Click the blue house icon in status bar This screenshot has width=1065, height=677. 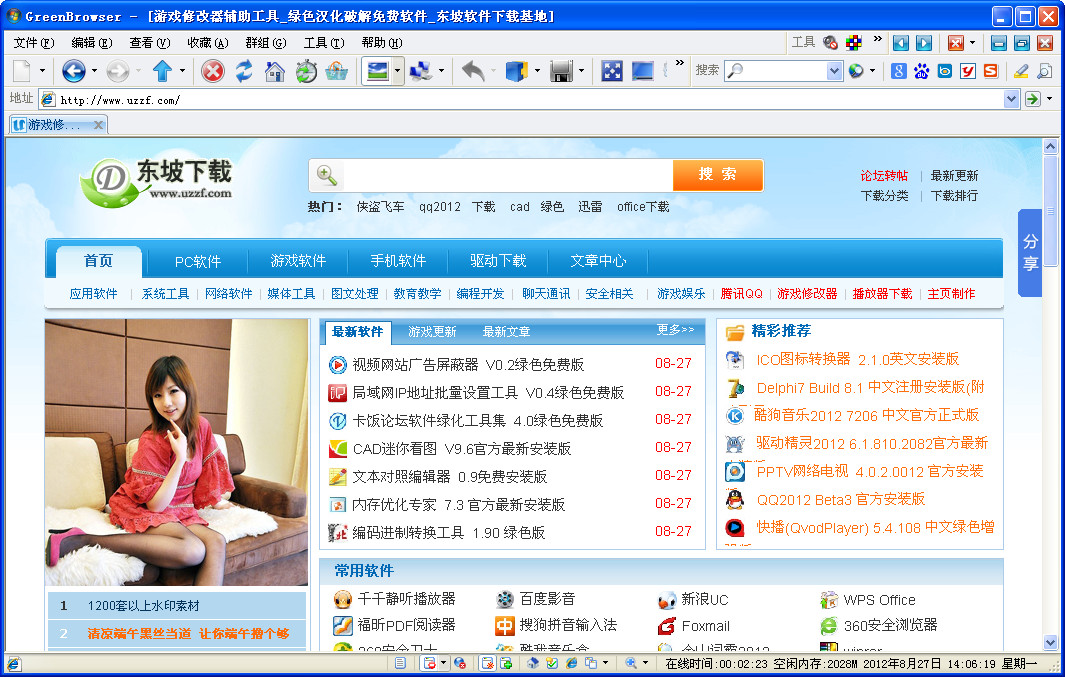[x=532, y=663]
